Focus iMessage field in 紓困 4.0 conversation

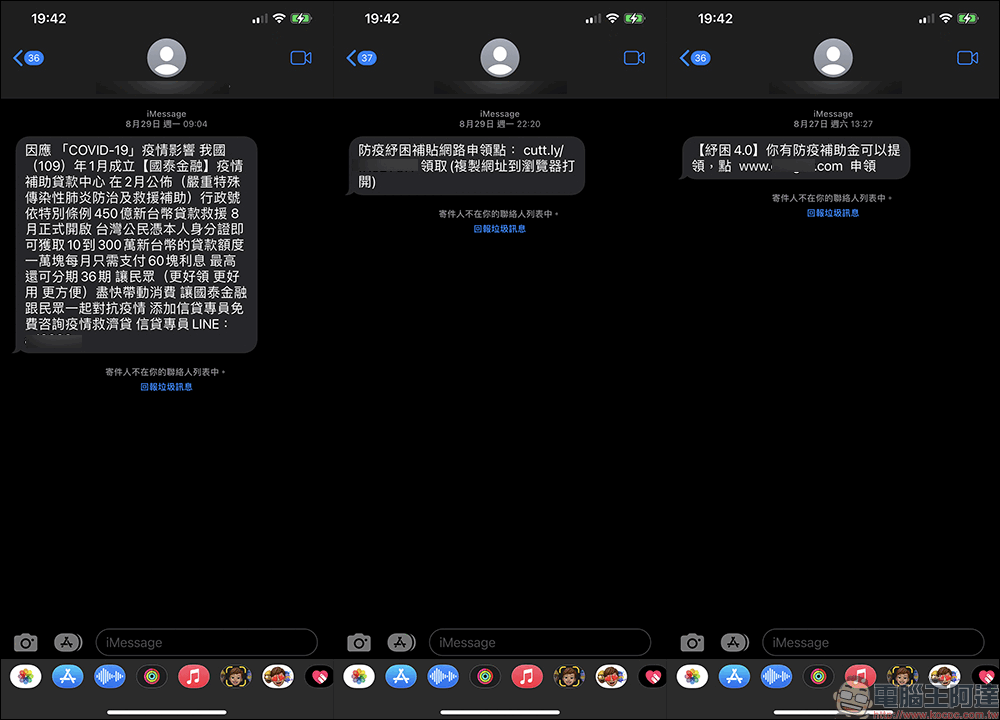click(873, 642)
